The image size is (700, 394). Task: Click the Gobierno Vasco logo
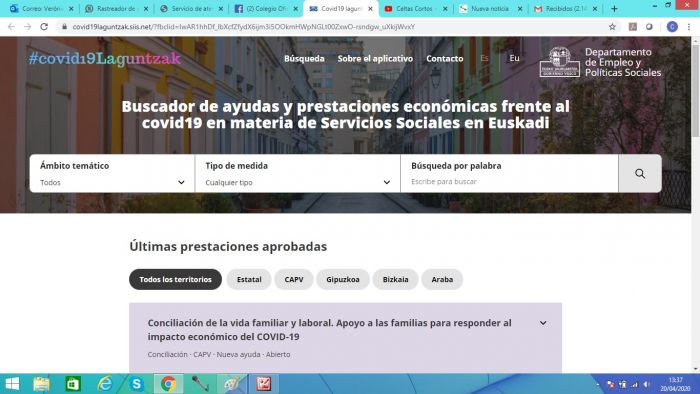pyautogui.click(x=559, y=62)
